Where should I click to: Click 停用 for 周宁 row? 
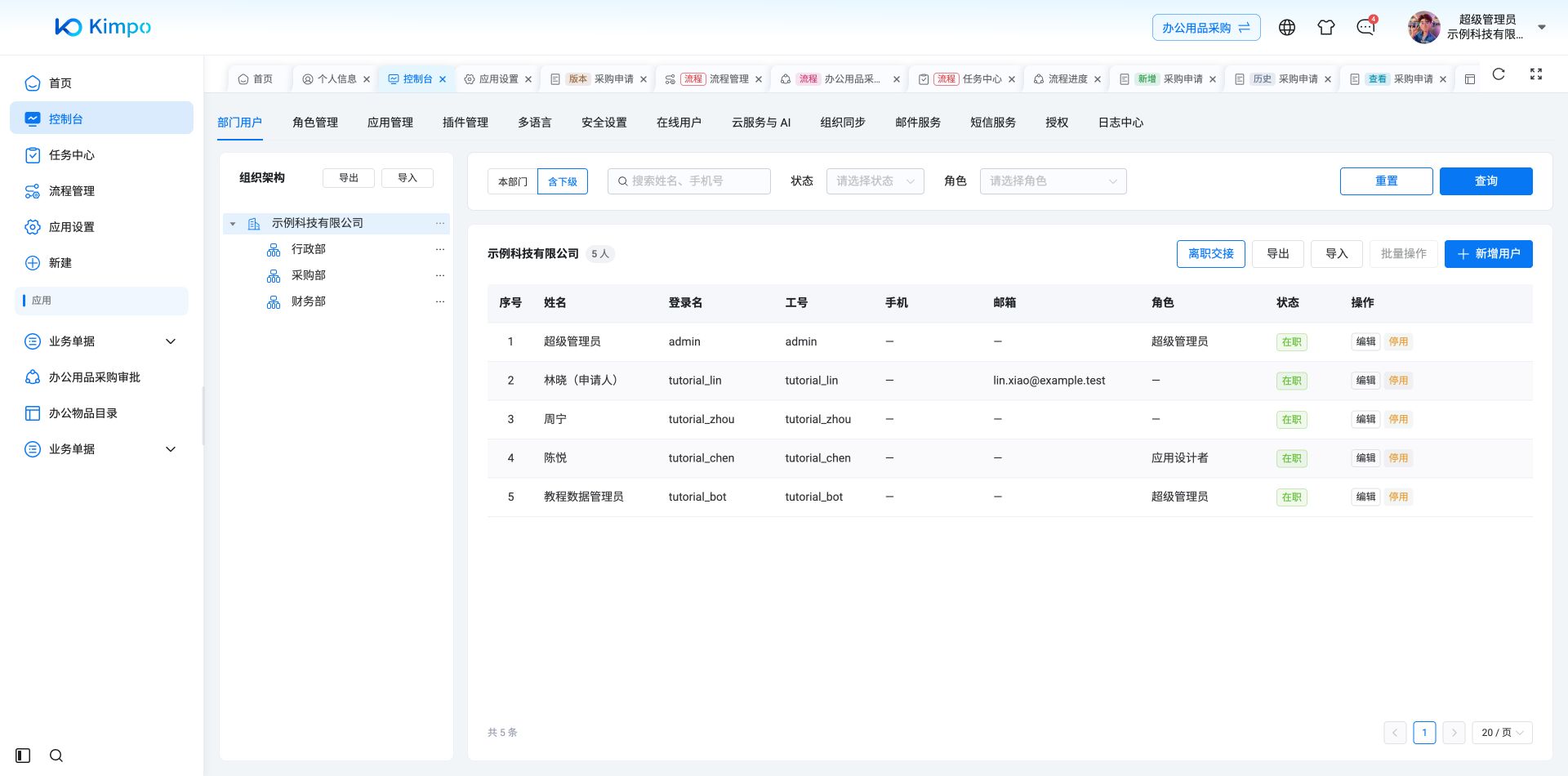[x=1398, y=419]
